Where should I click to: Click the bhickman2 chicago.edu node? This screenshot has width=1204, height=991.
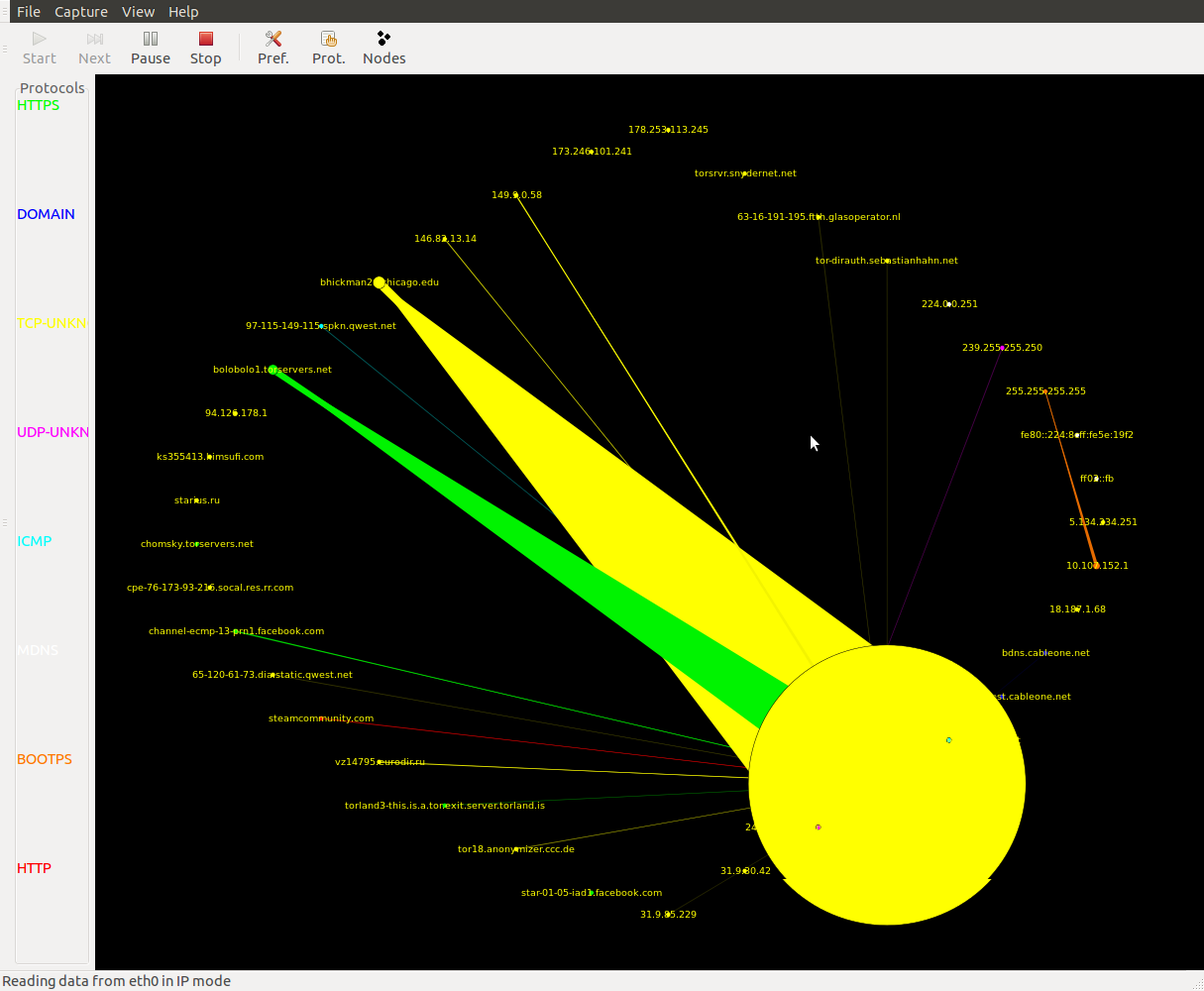[379, 282]
